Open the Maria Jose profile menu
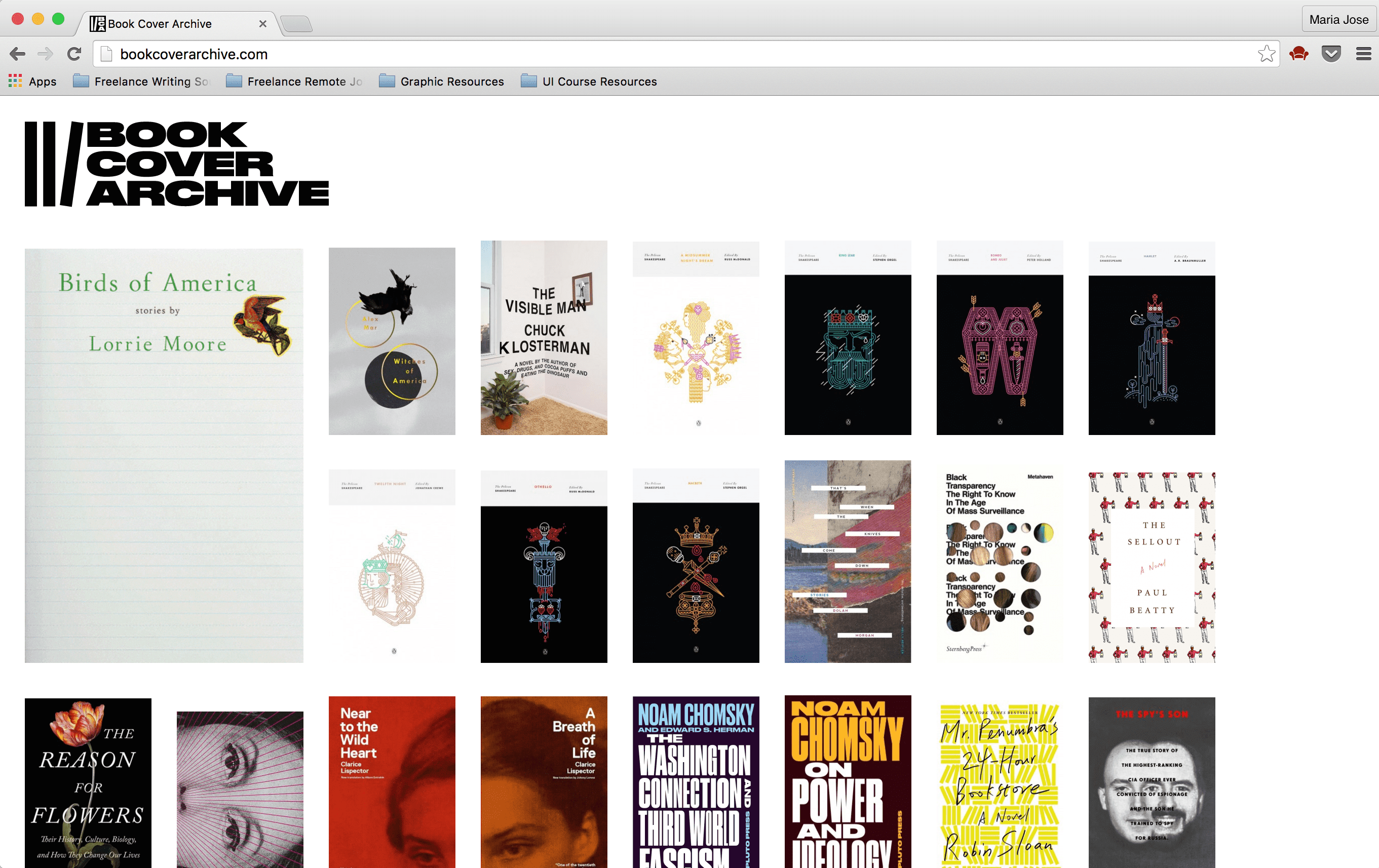 [1338, 19]
